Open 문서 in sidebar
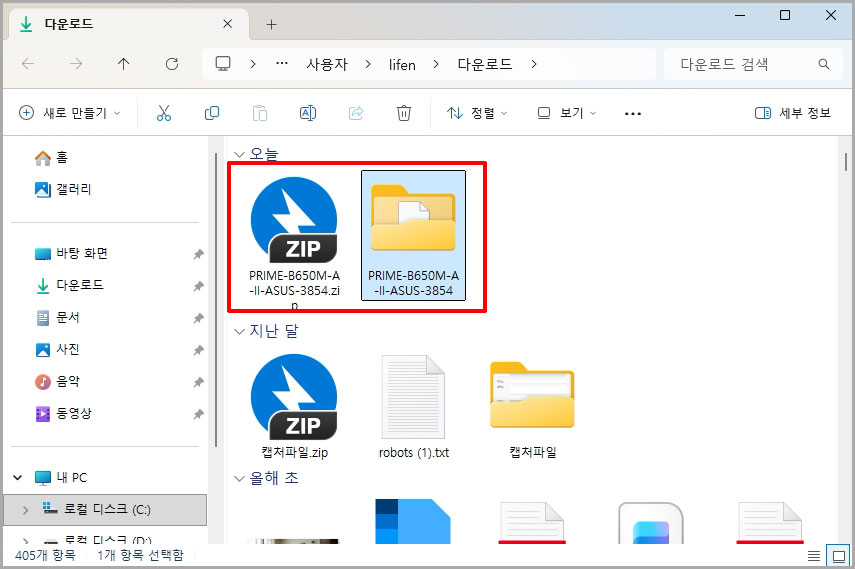855x569 pixels. click(57, 318)
